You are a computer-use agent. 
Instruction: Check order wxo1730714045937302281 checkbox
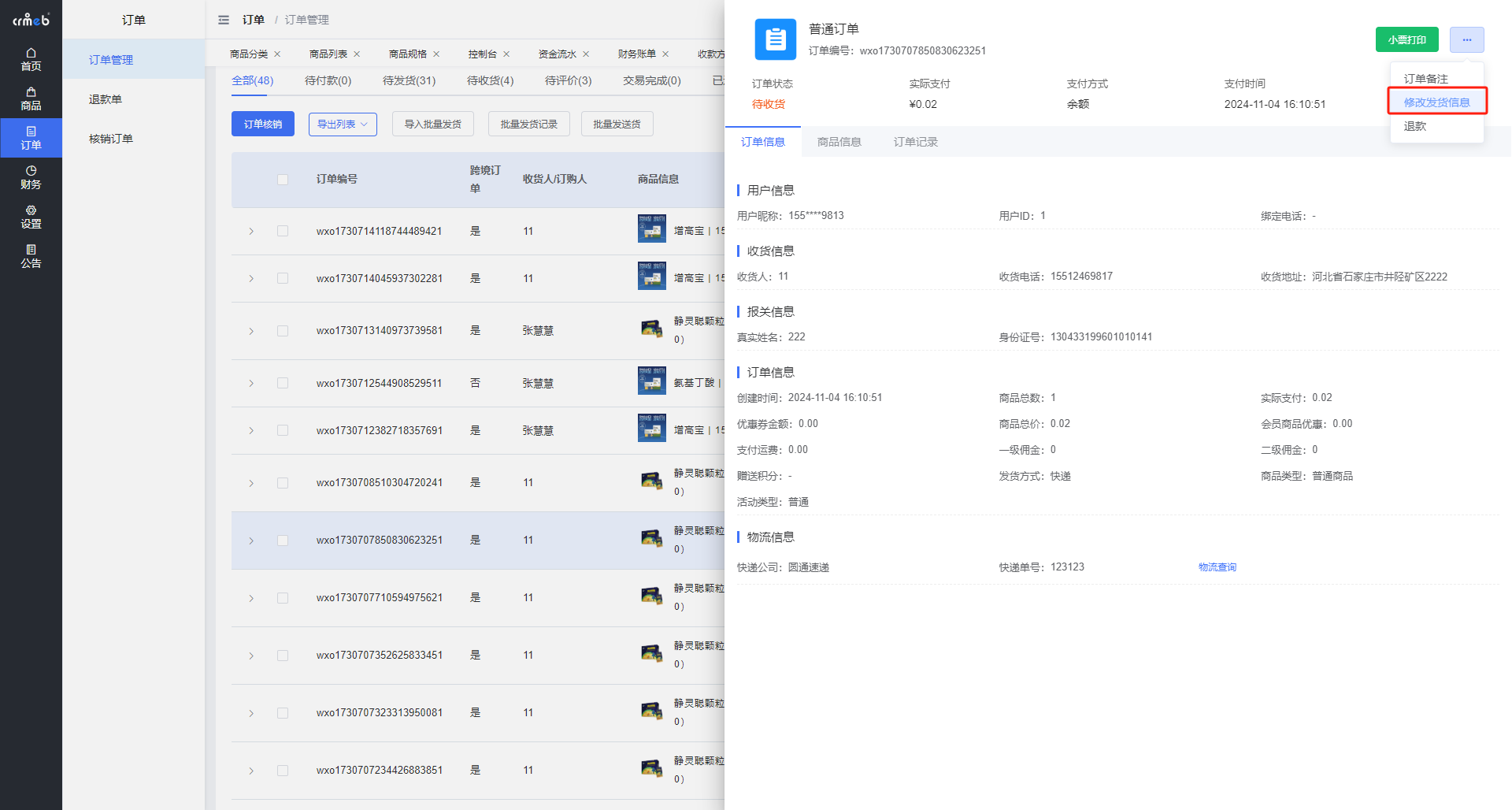click(283, 278)
